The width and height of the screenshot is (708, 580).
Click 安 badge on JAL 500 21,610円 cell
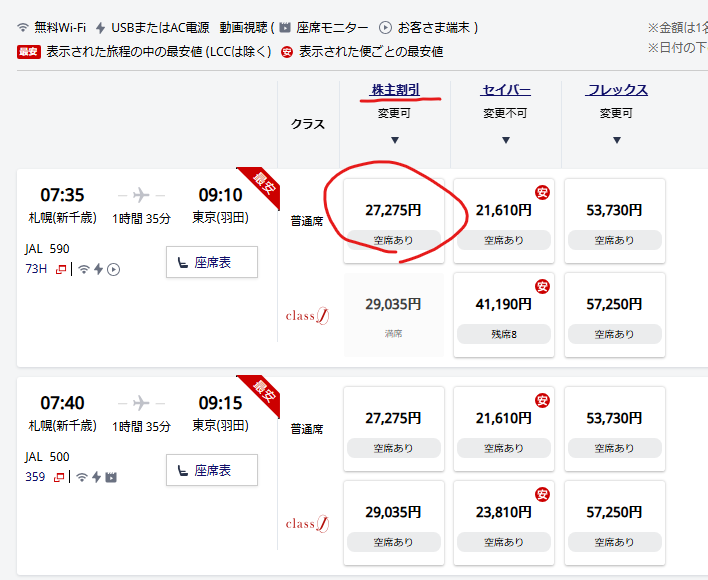pos(542,400)
